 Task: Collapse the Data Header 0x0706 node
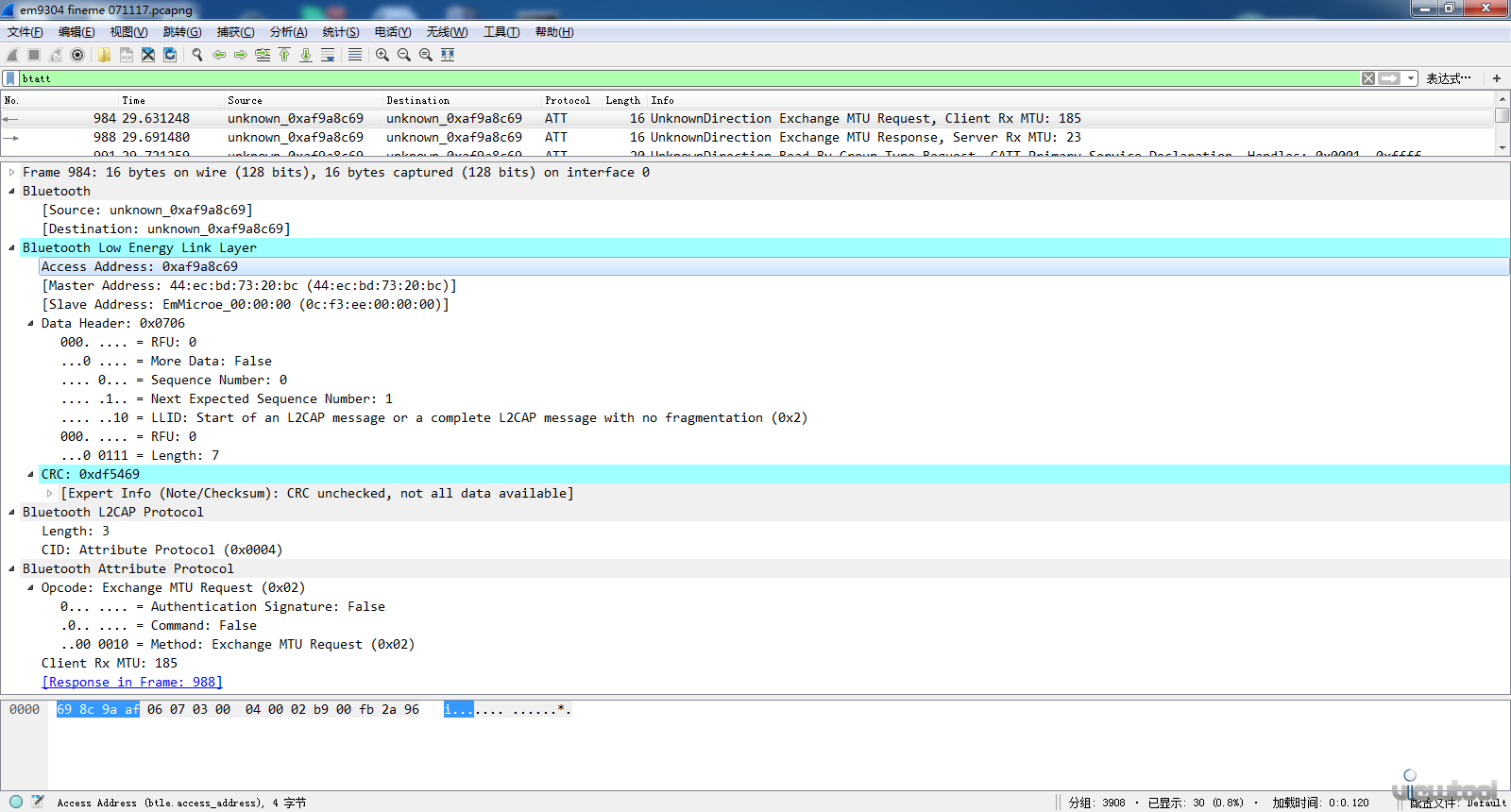coord(30,323)
